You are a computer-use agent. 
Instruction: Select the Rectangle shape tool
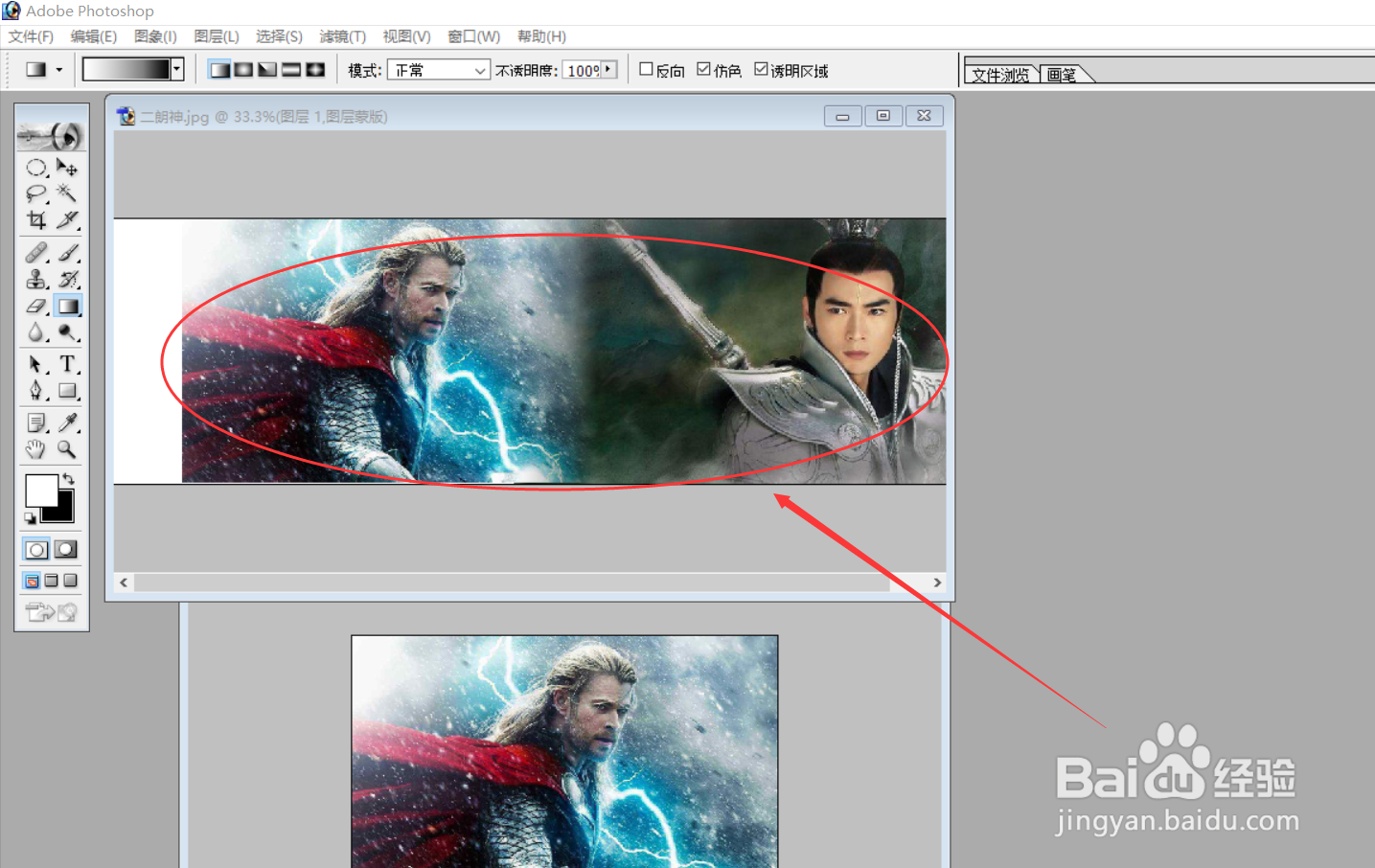pyautogui.click(x=67, y=391)
